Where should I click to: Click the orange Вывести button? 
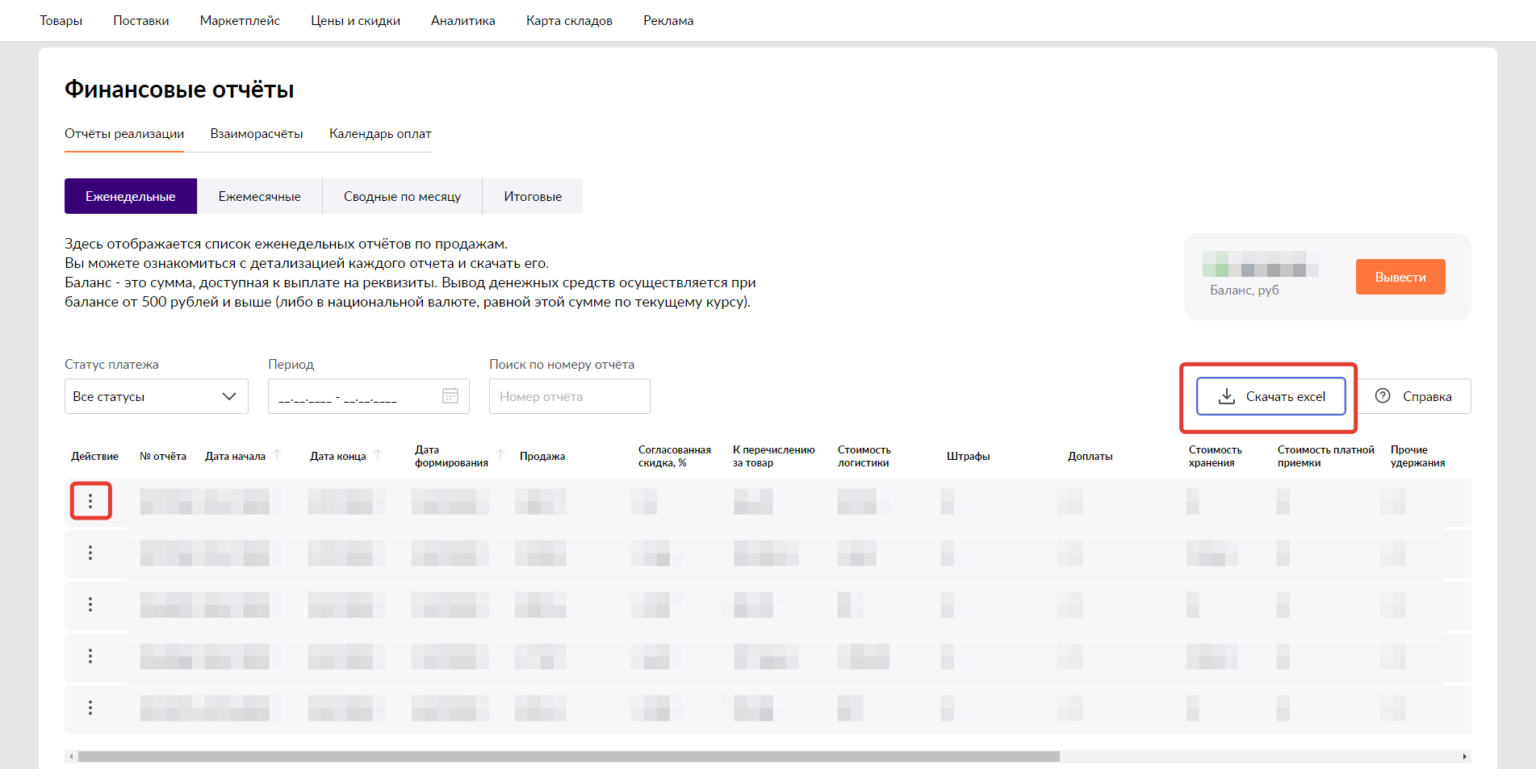pyautogui.click(x=1400, y=277)
